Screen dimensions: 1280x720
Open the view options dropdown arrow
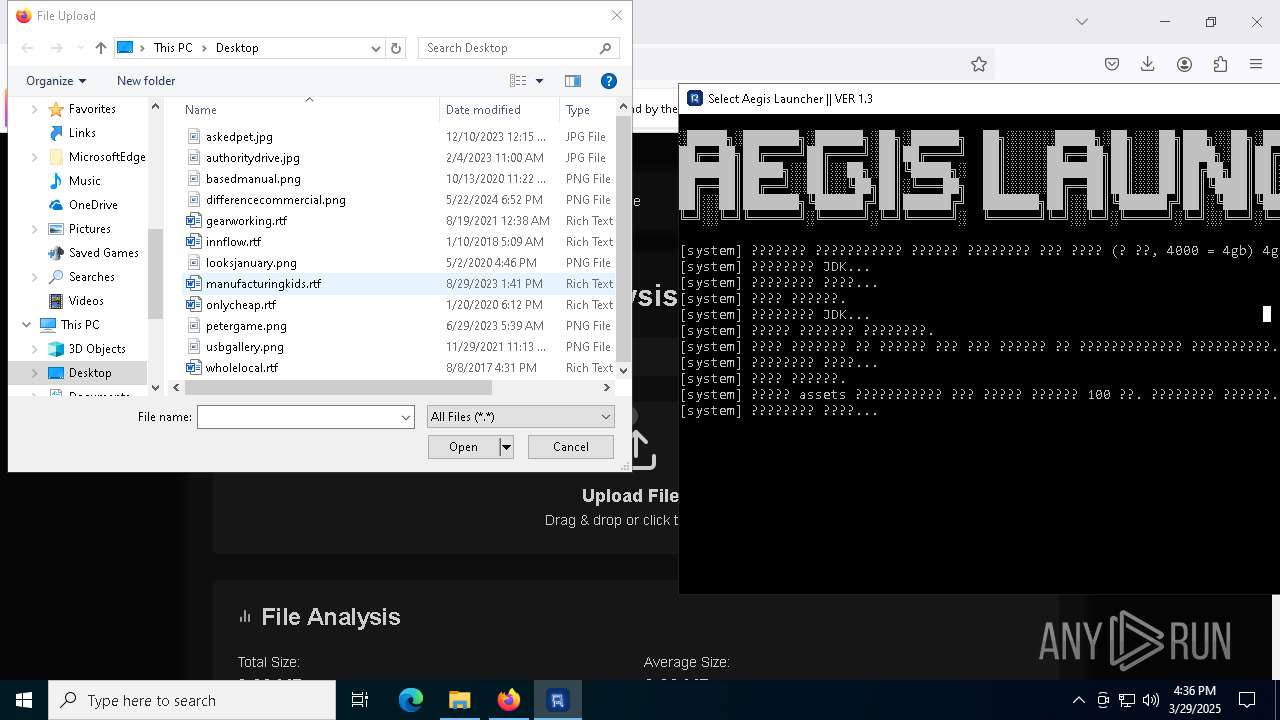pyautogui.click(x=539, y=81)
